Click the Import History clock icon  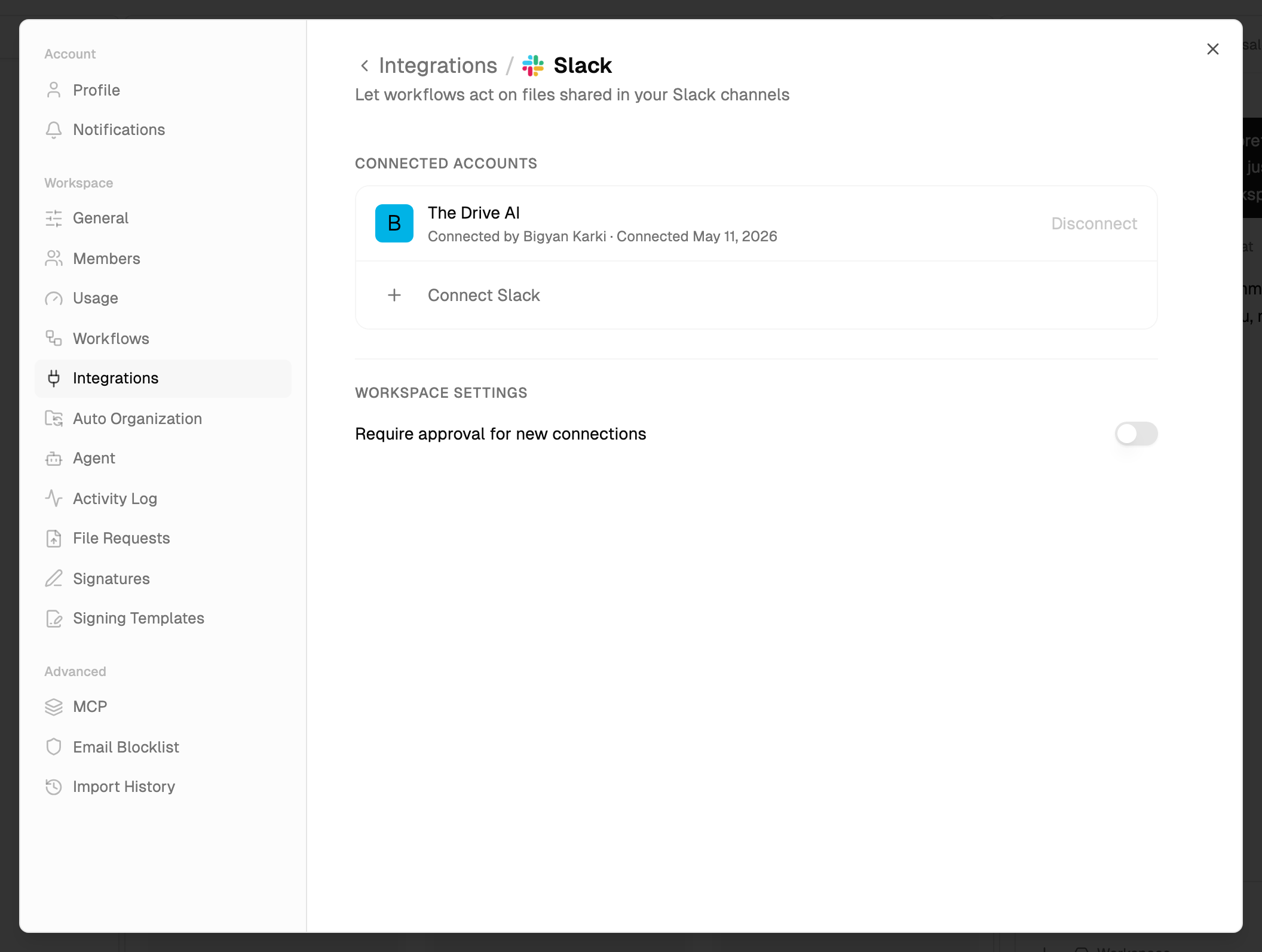(54, 787)
